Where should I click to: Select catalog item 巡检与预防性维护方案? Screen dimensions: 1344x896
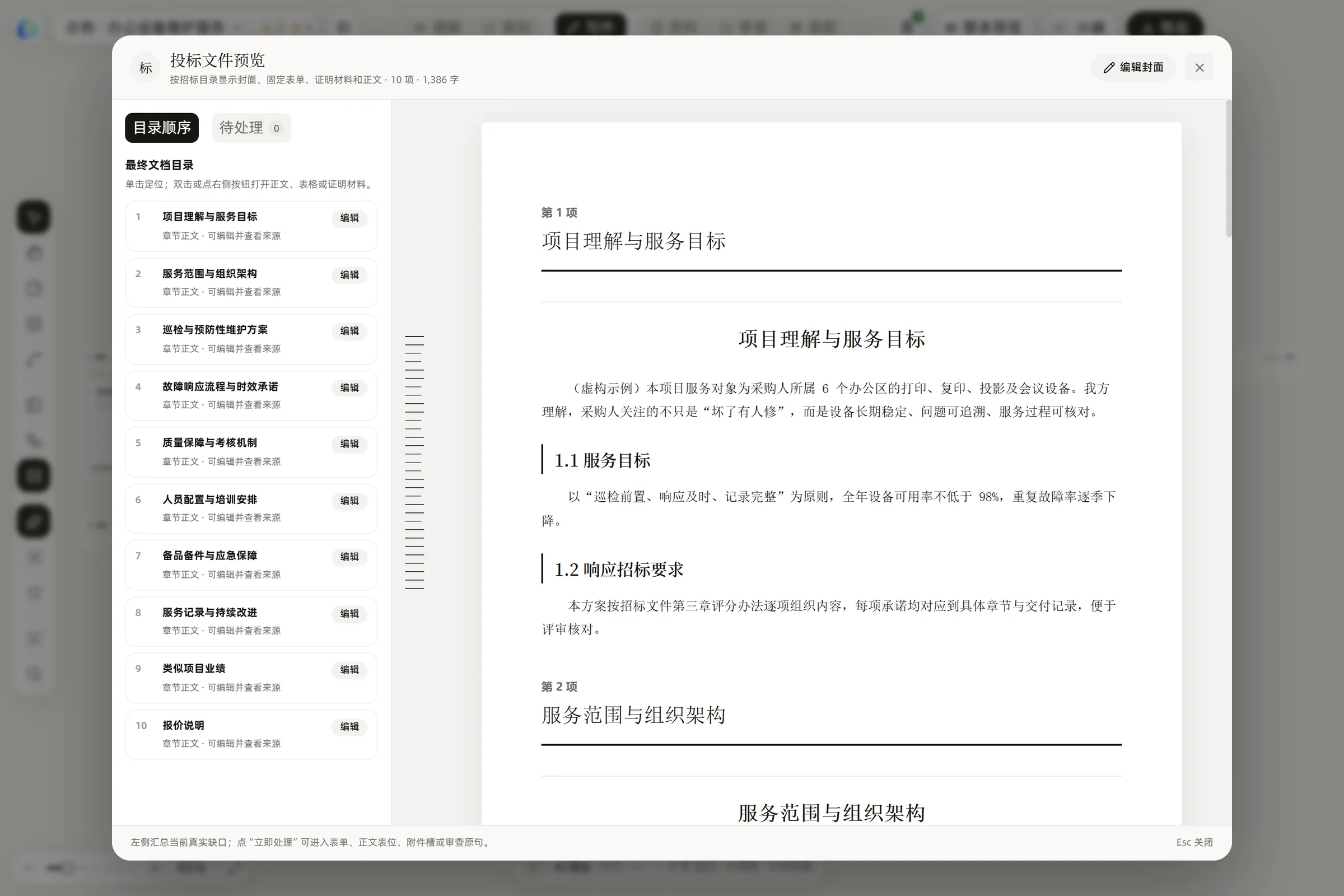tap(251, 339)
